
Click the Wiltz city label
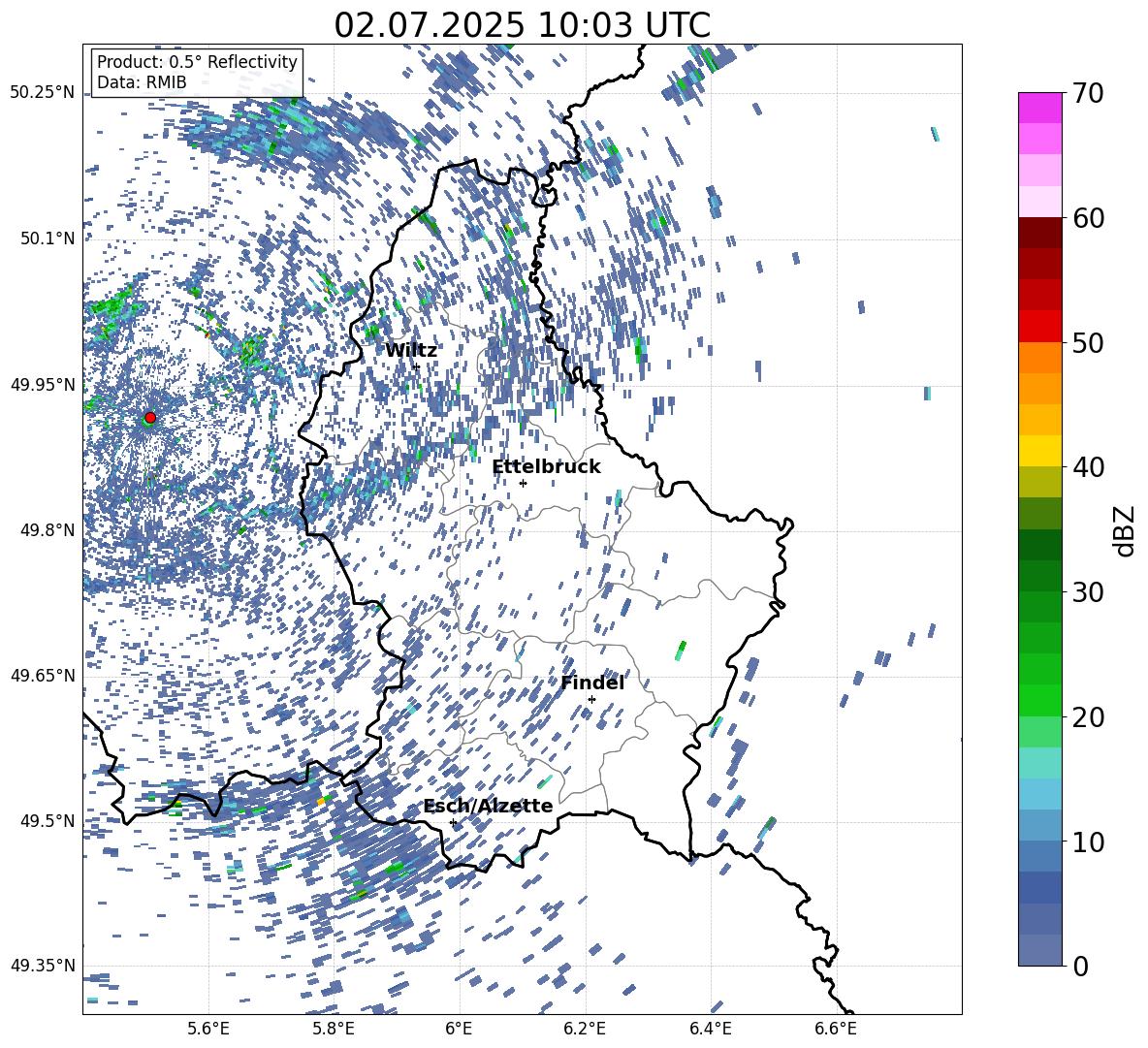point(411,351)
